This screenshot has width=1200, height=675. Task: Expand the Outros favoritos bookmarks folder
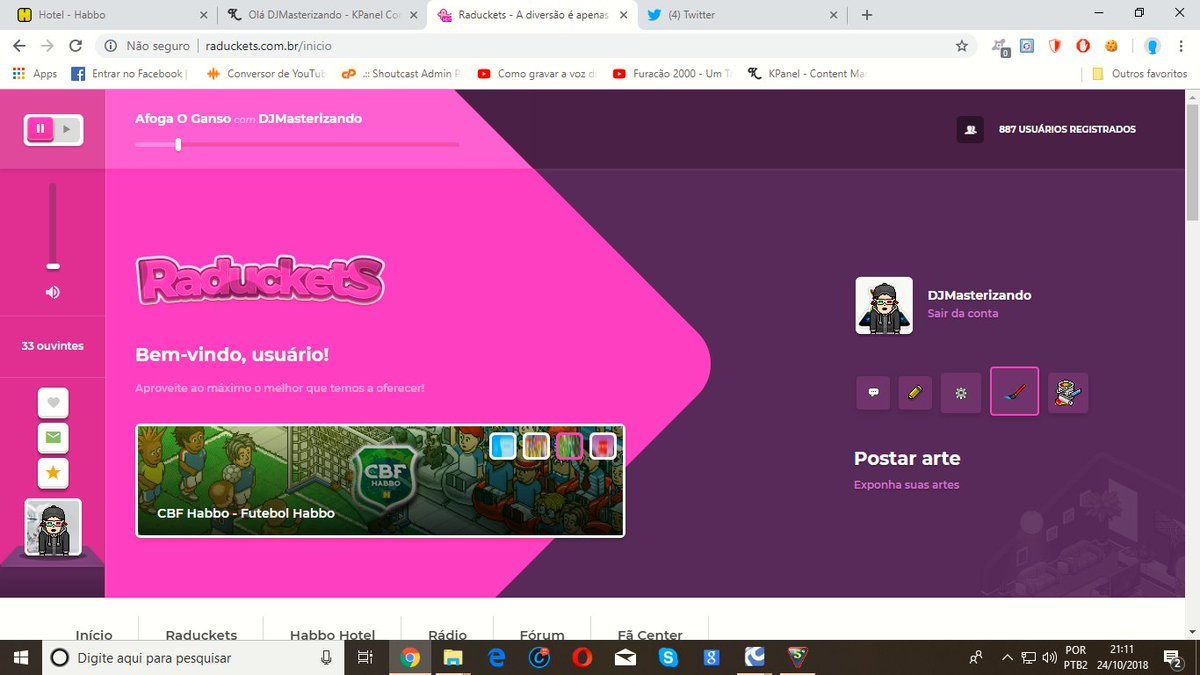click(1139, 74)
